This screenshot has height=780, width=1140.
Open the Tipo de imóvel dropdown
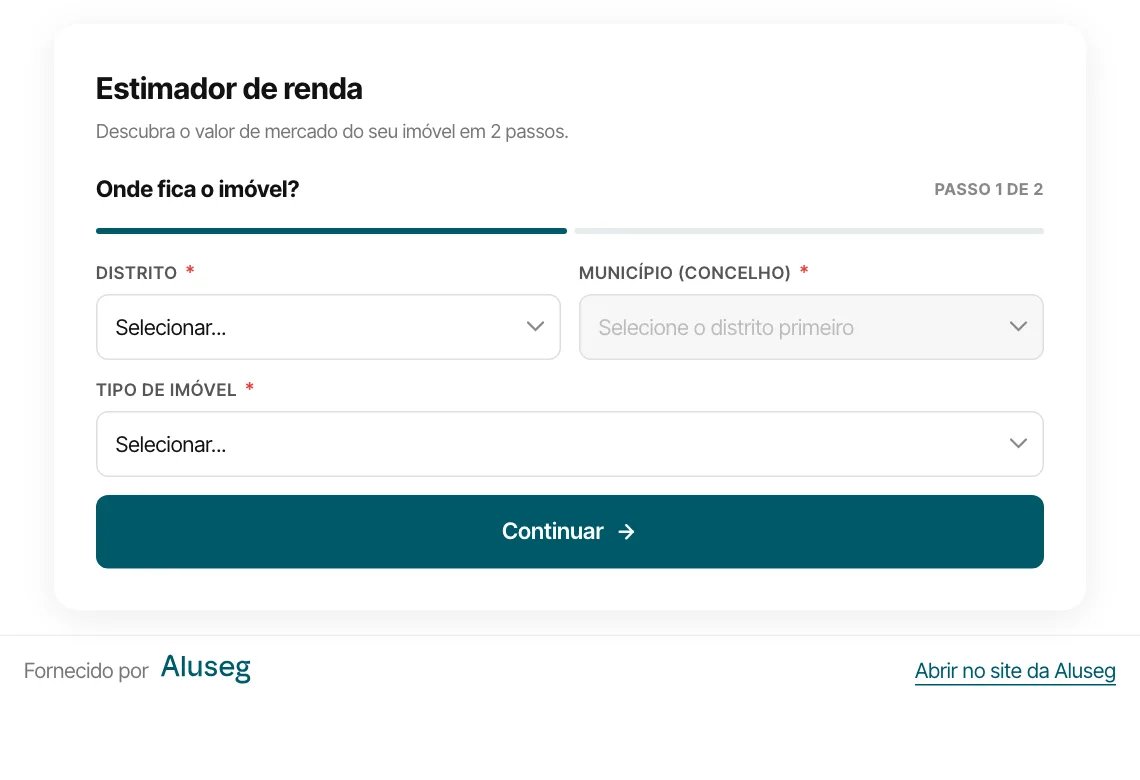coord(570,444)
